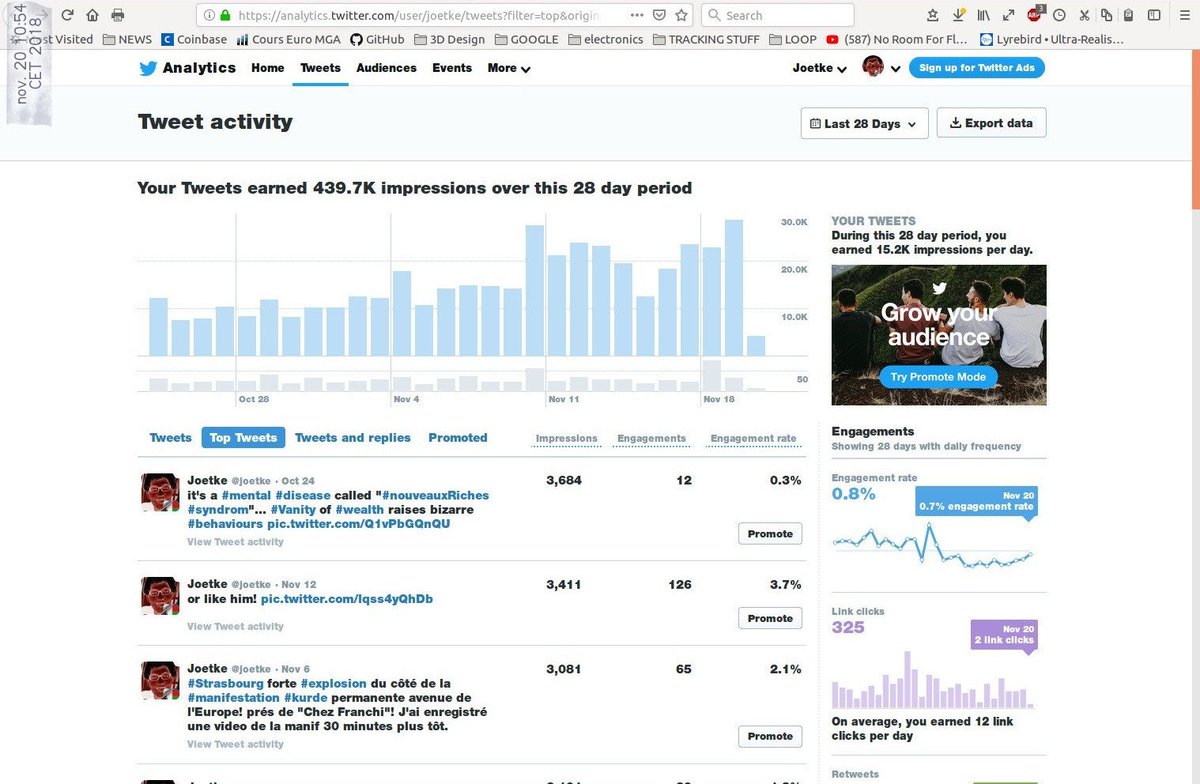Open Cours Euro MGA bookmark
The width and height of the screenshot is (1200, 784).
pos(288,39)
